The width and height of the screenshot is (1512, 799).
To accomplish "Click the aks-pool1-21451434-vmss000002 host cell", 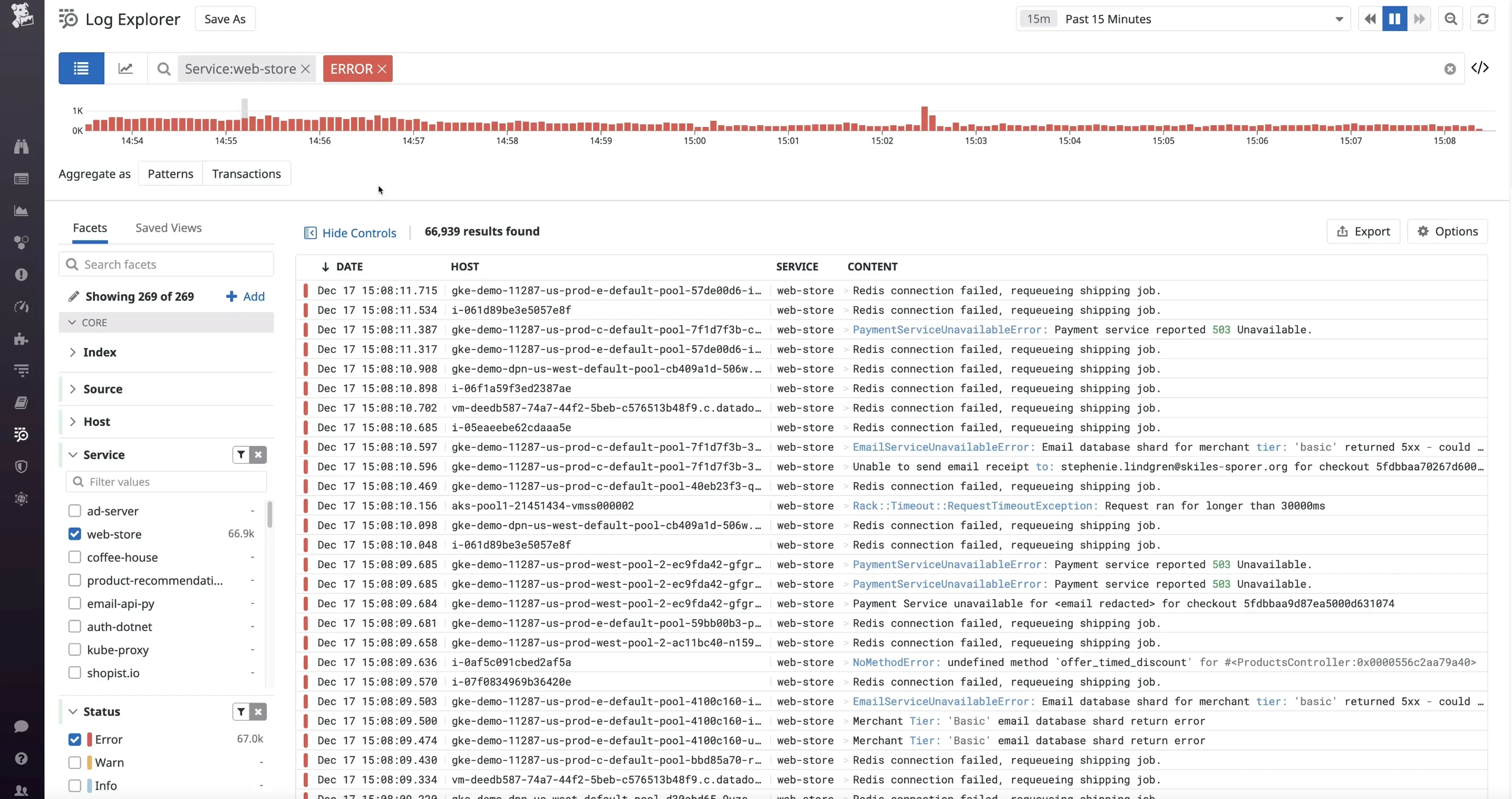I will coord(543,505).
